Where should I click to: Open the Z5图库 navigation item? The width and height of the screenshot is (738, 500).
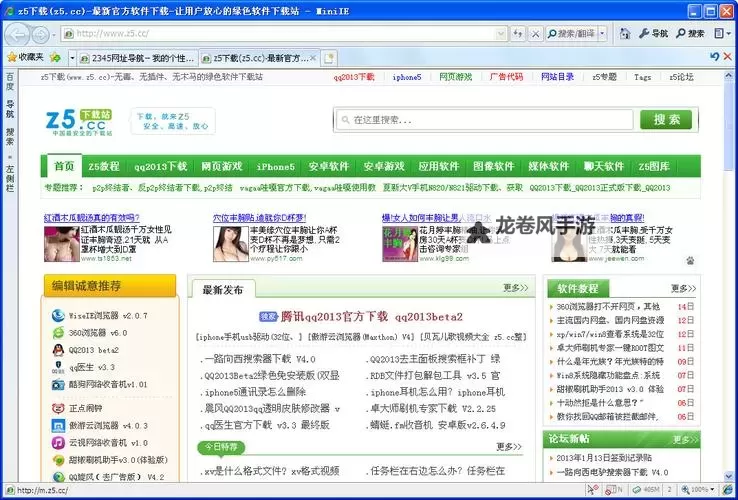654,167
